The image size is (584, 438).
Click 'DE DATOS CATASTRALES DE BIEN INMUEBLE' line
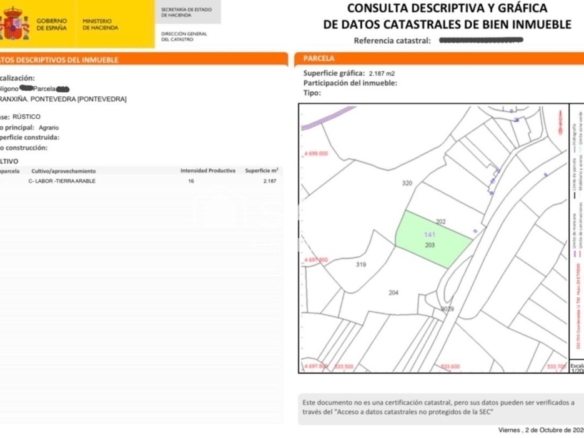point(447,25)
